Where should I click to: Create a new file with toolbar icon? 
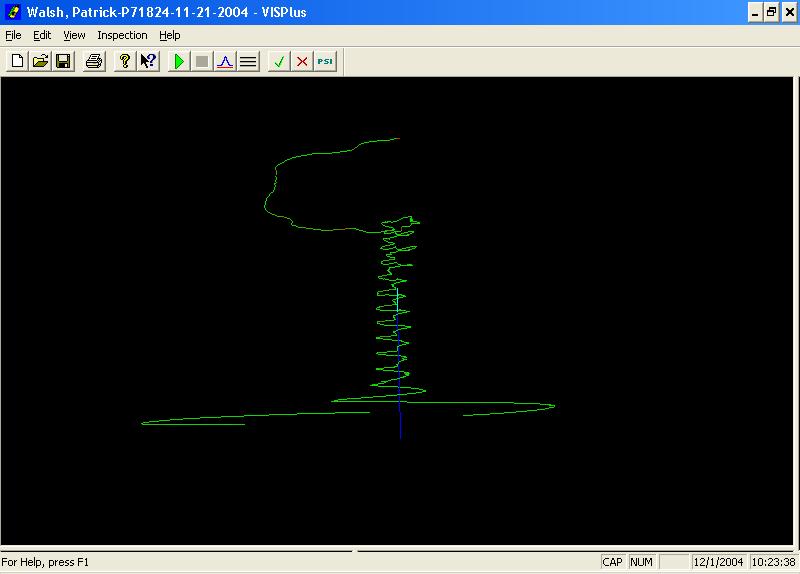pos(17,61)
